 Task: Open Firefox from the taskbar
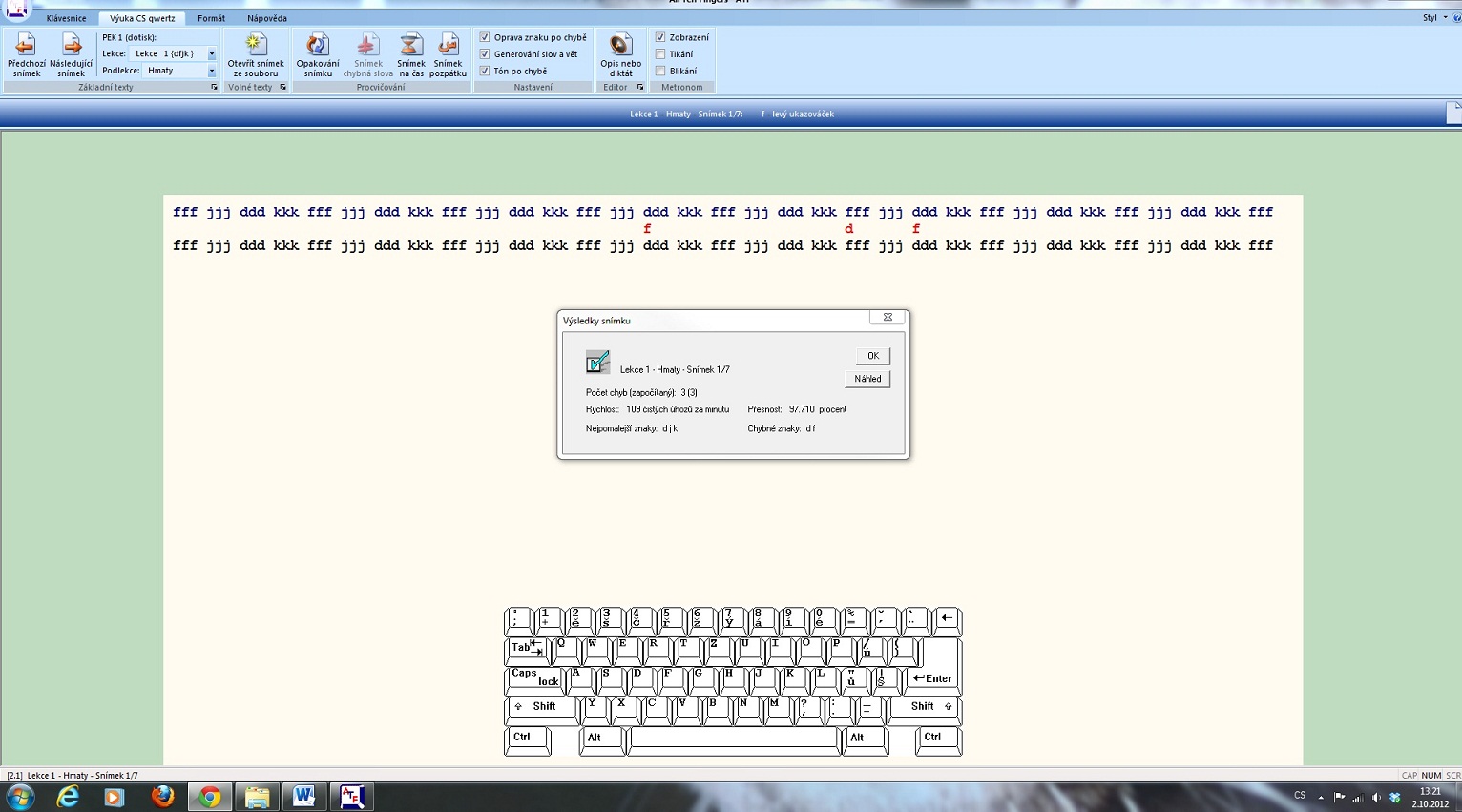[x=162, y=797]
